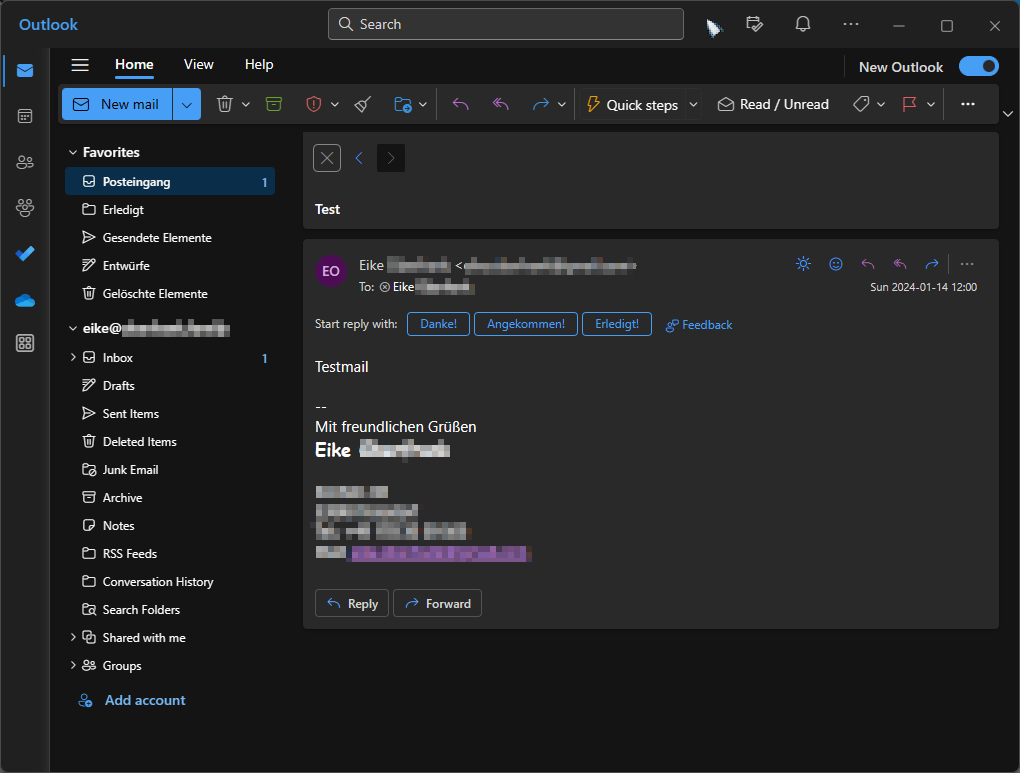The image size is (1020, 773).
Task: Click the toolbar Reply arrow
Action: tap(461, 104)
